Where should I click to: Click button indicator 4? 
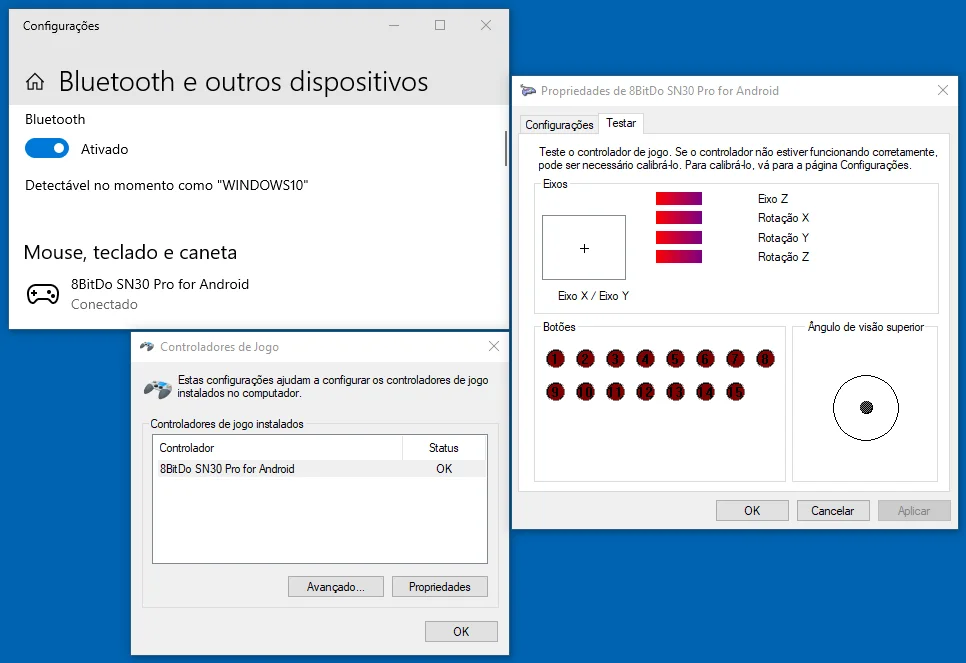(x=645, y=359)
